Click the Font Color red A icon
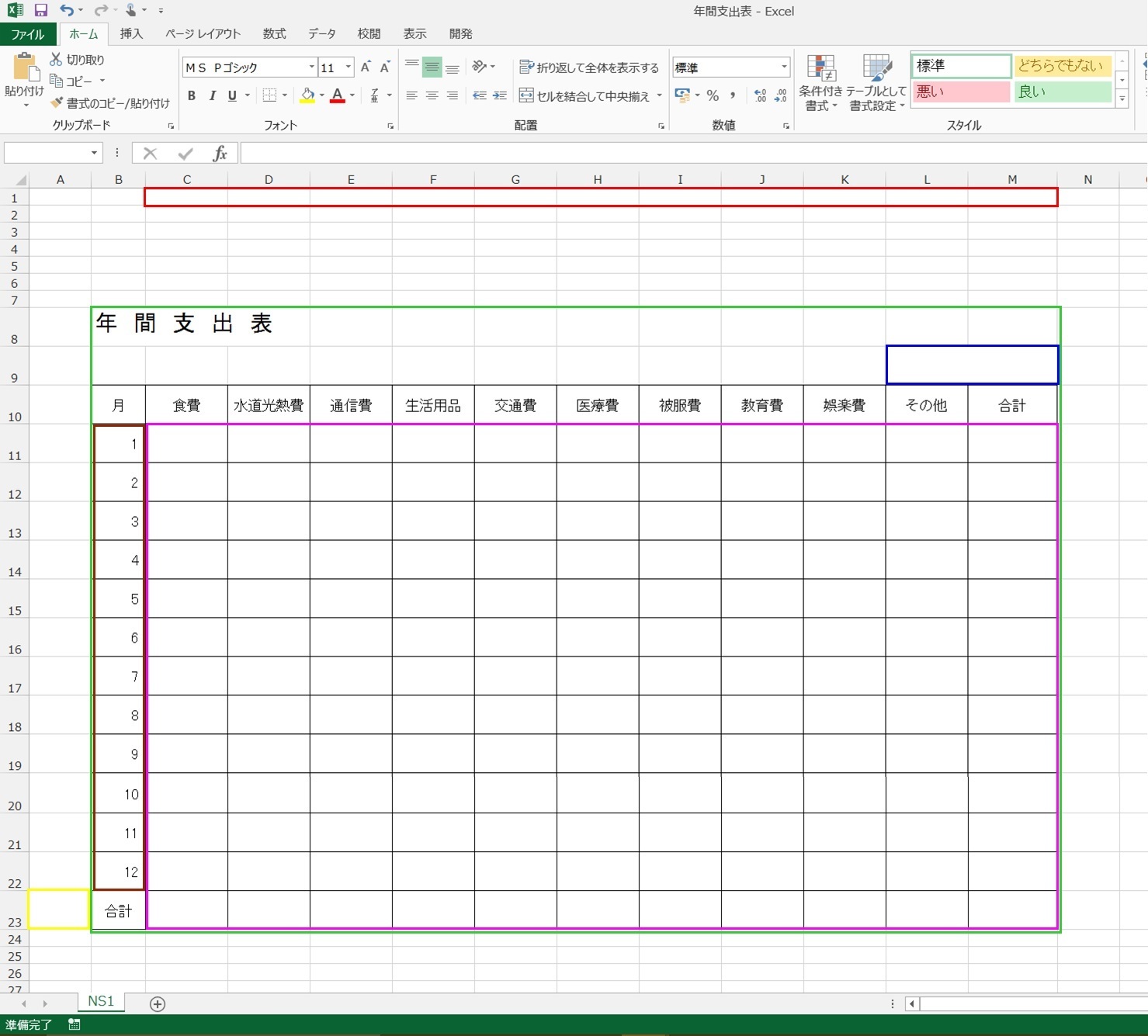Image resolution: width=1148 pixels, height=1036 pixels. (337, 95)
